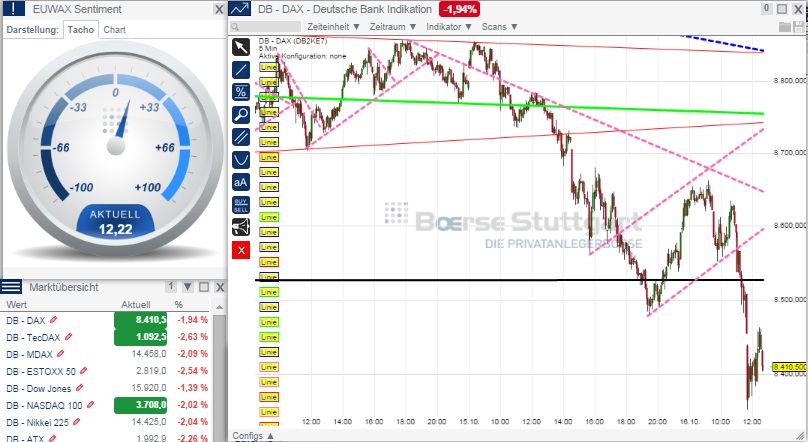Image resolution: width=808 pixels, height=442 pixels.
Task: Click the -1,39 % Dow Jones change value
Action: coord(193,388)
